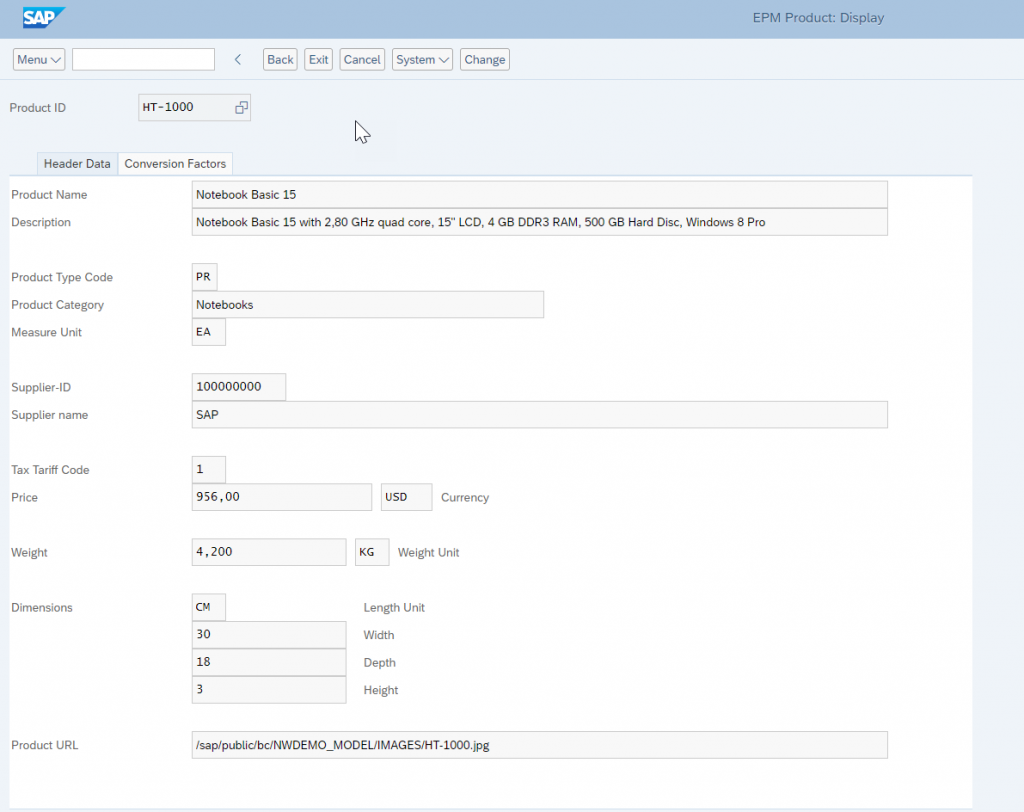Open value help icon for Product ID
1024x812 pixels.
tap(241, 108)
